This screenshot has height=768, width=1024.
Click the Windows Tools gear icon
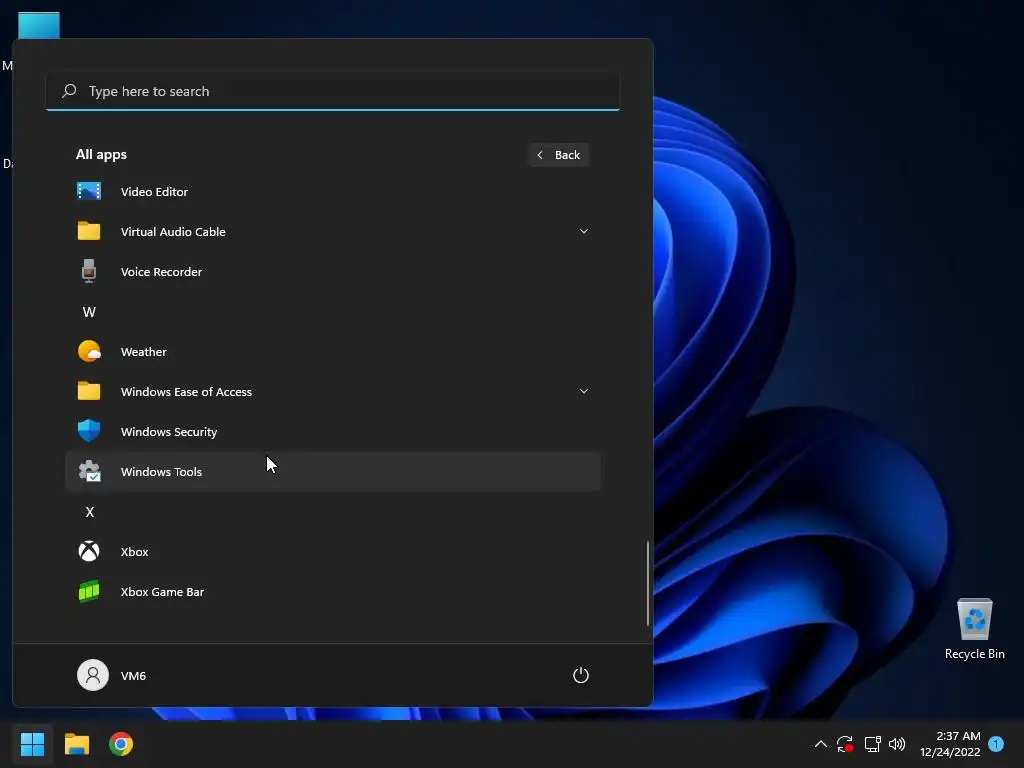tap(89, 471)
